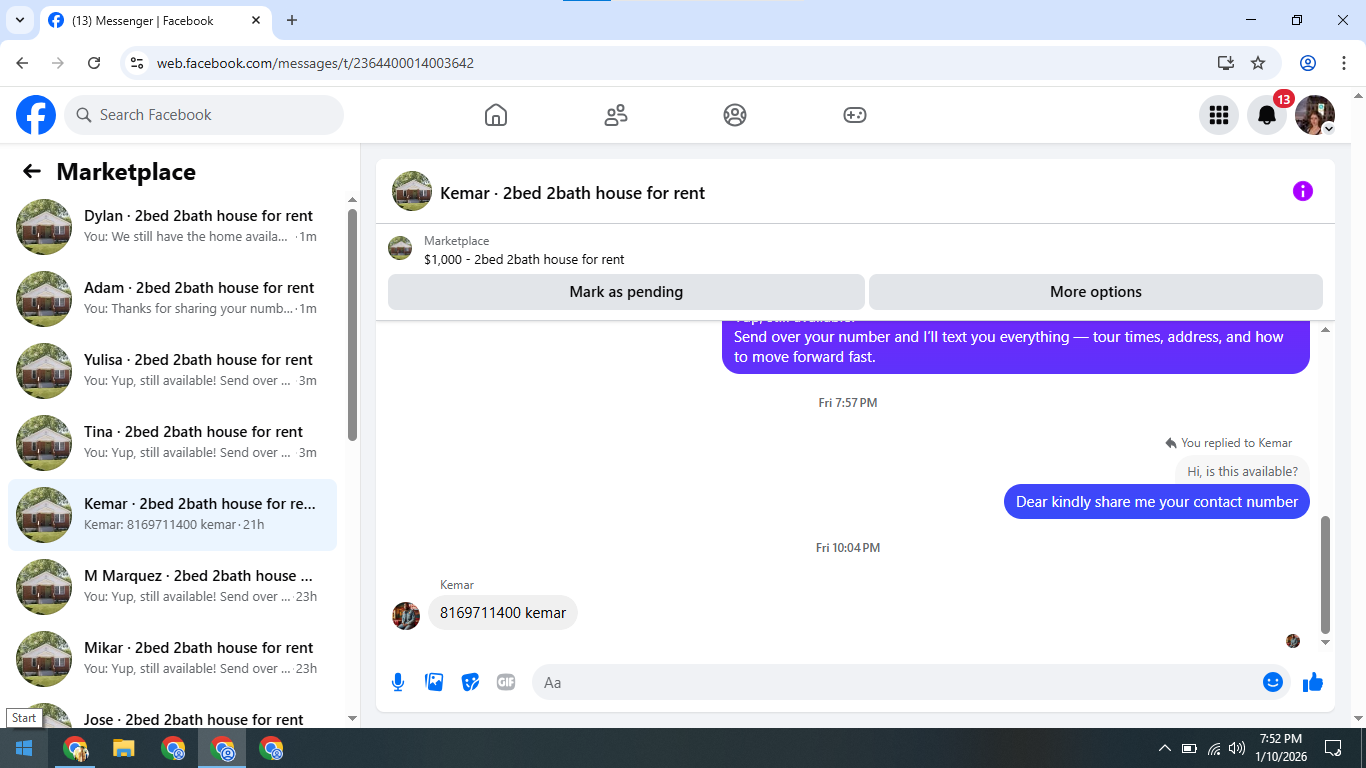Click the chat scrollbar down arrow
This screenshot has height=768, width=1366.
[x=1326, y=642]
